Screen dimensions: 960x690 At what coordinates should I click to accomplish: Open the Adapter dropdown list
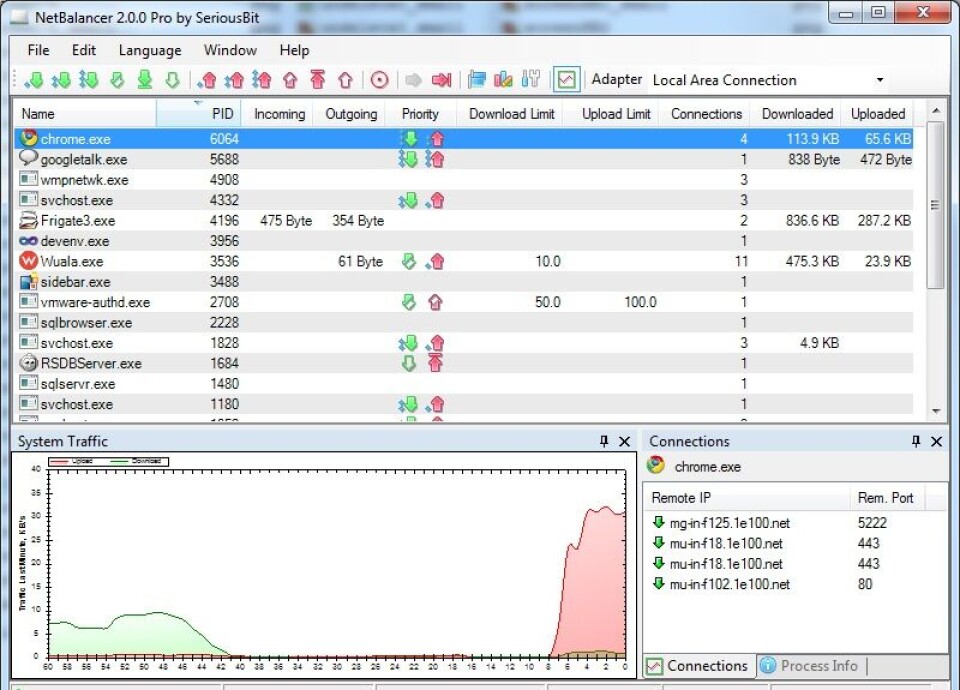pos(880,80)
